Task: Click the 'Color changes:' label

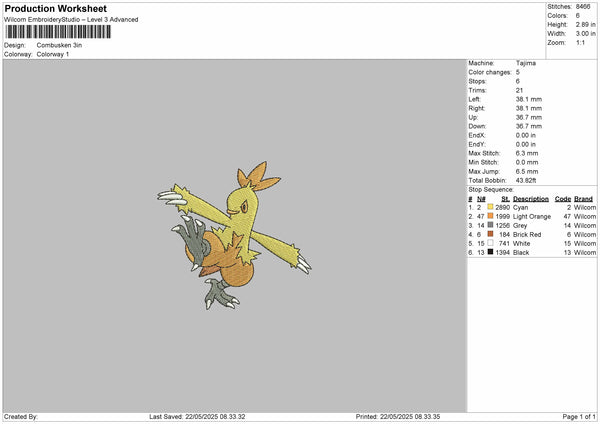Action: pyautogui.click(x=490, y=72)
